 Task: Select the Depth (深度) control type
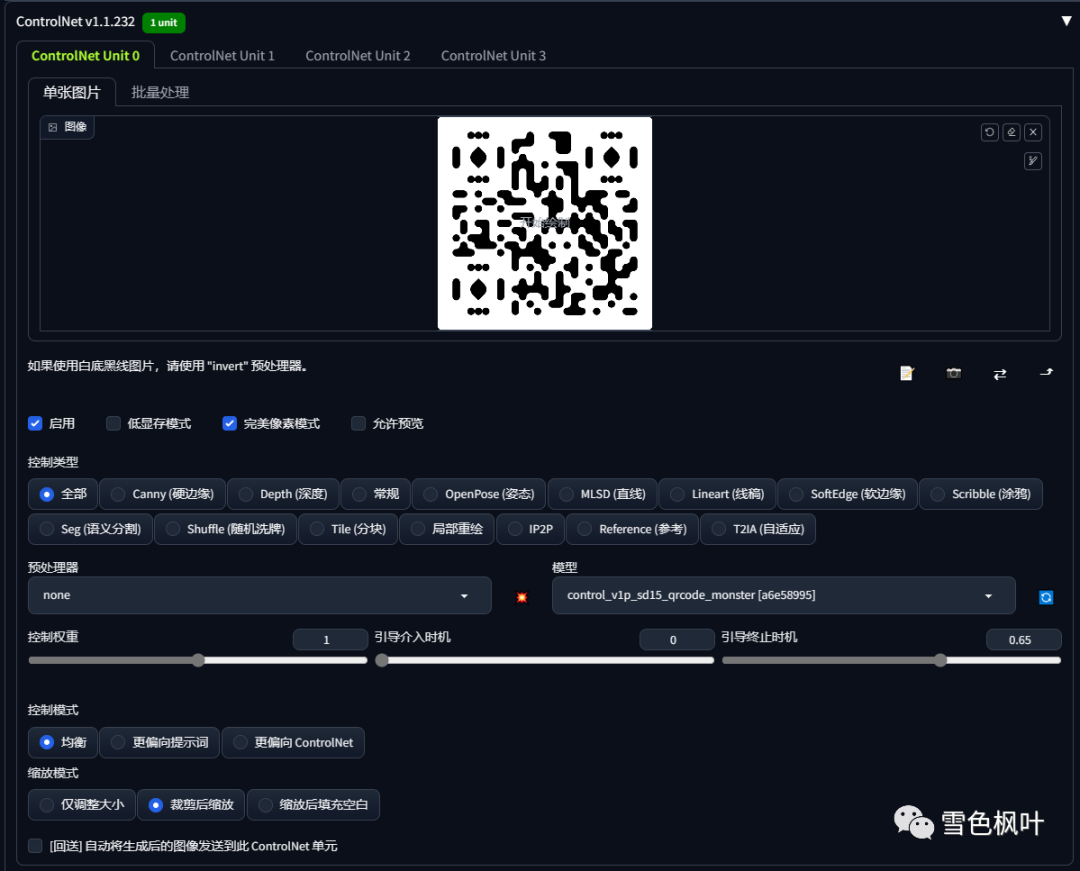click(x=283, y=494)
